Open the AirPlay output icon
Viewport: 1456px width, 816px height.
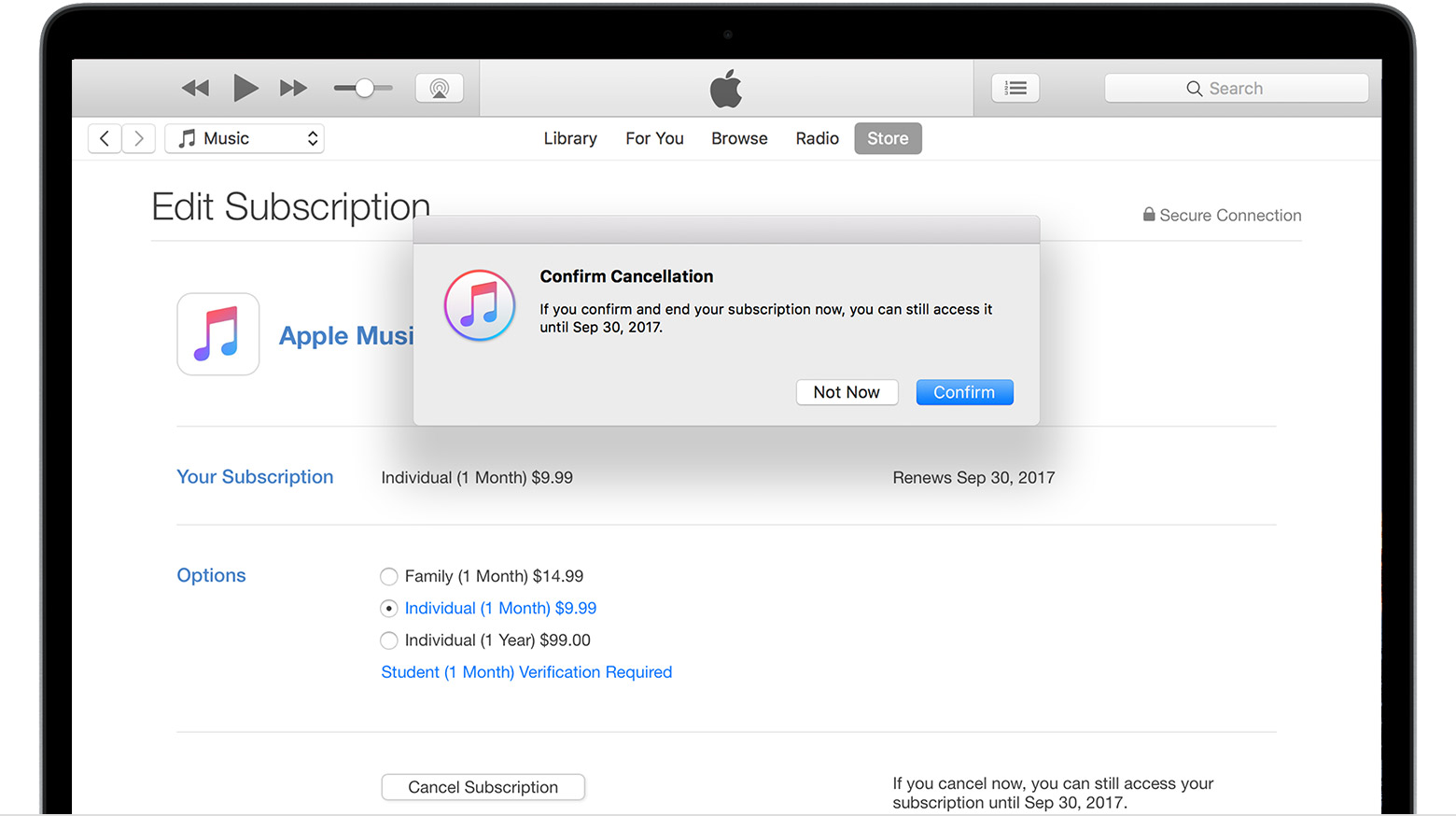[440, 89]
